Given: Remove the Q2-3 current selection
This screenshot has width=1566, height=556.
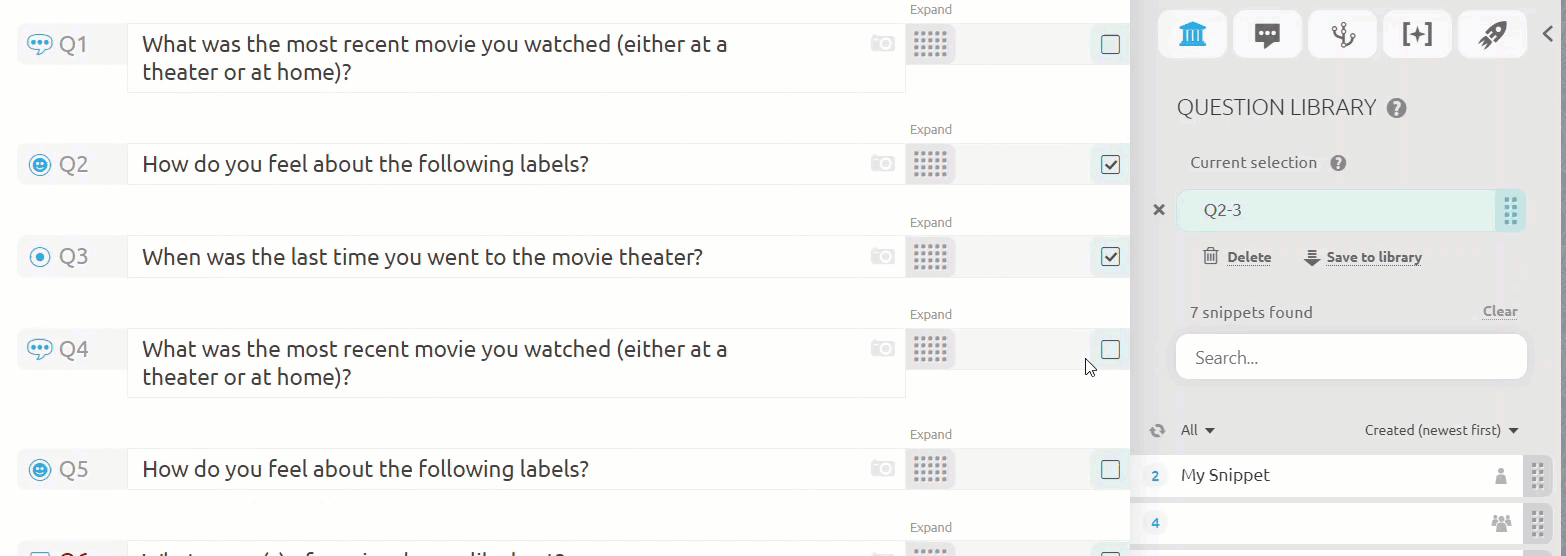Looking at the screenshot, I should [x=1159, y=210].
